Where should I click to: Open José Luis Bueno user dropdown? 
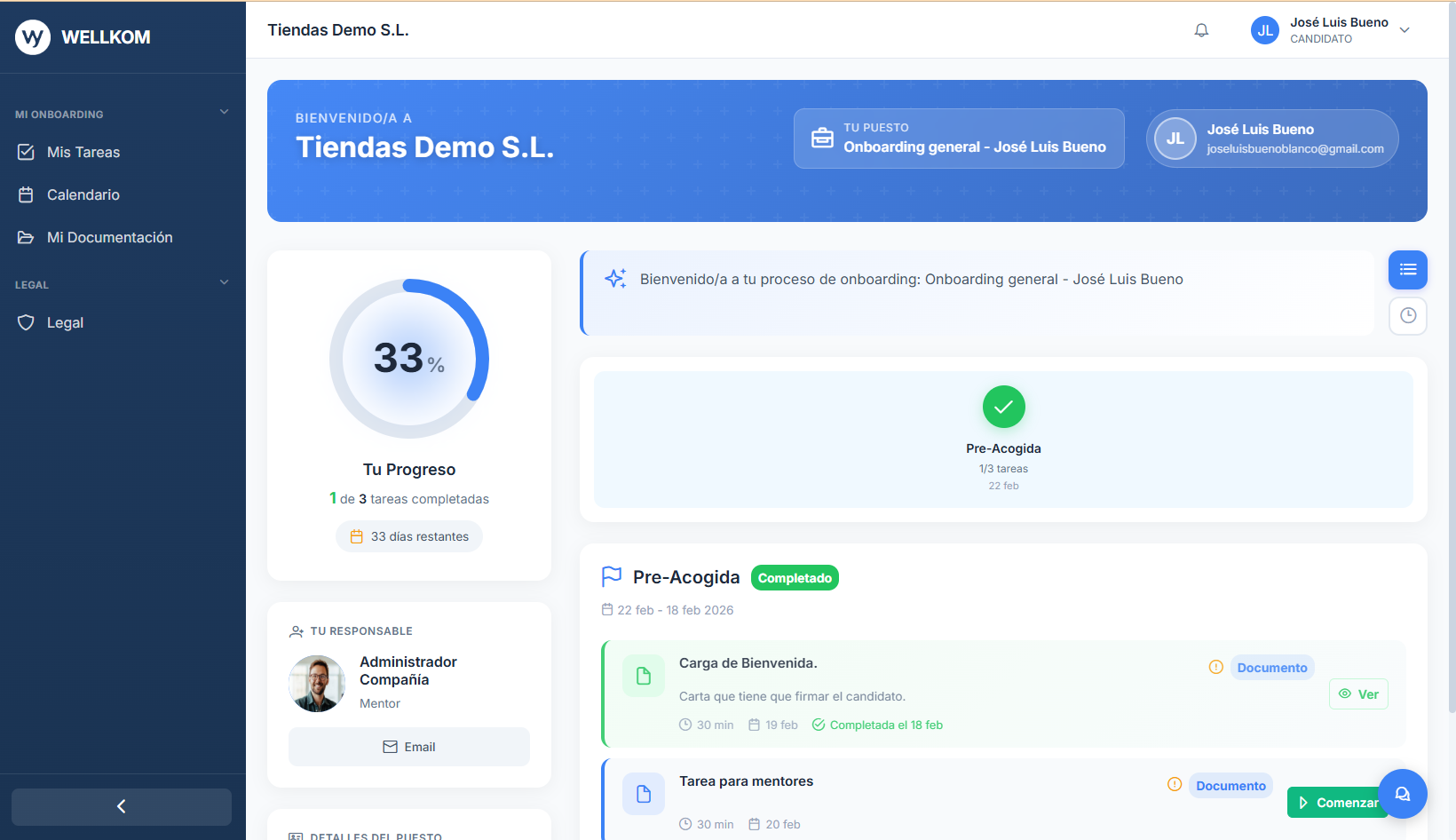pos(1405,30)
